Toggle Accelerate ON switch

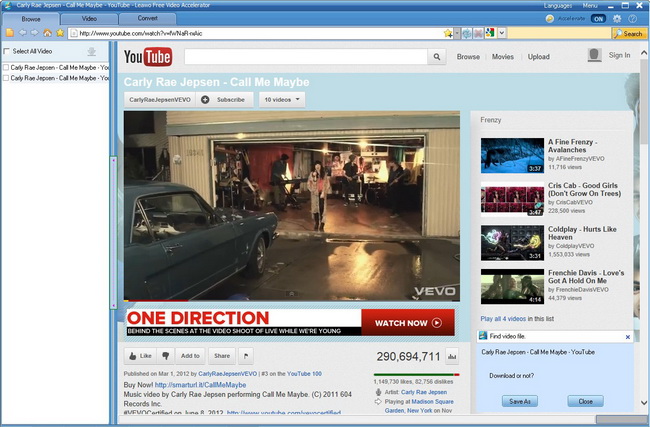click(x=598, y=19)
